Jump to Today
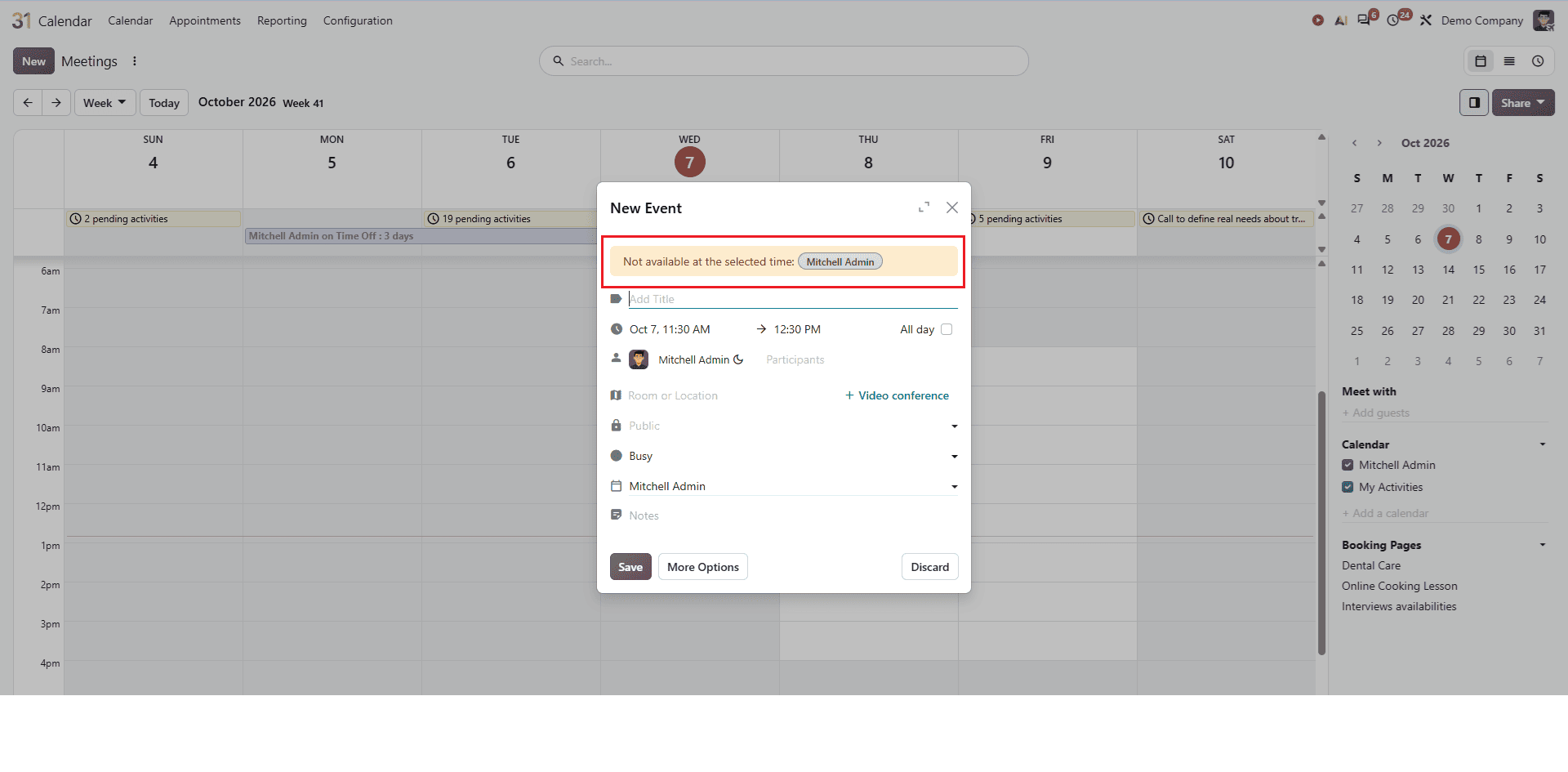The height and width of the screenshot is (772, 1568). pyautogui.click(x=164, y=103)
